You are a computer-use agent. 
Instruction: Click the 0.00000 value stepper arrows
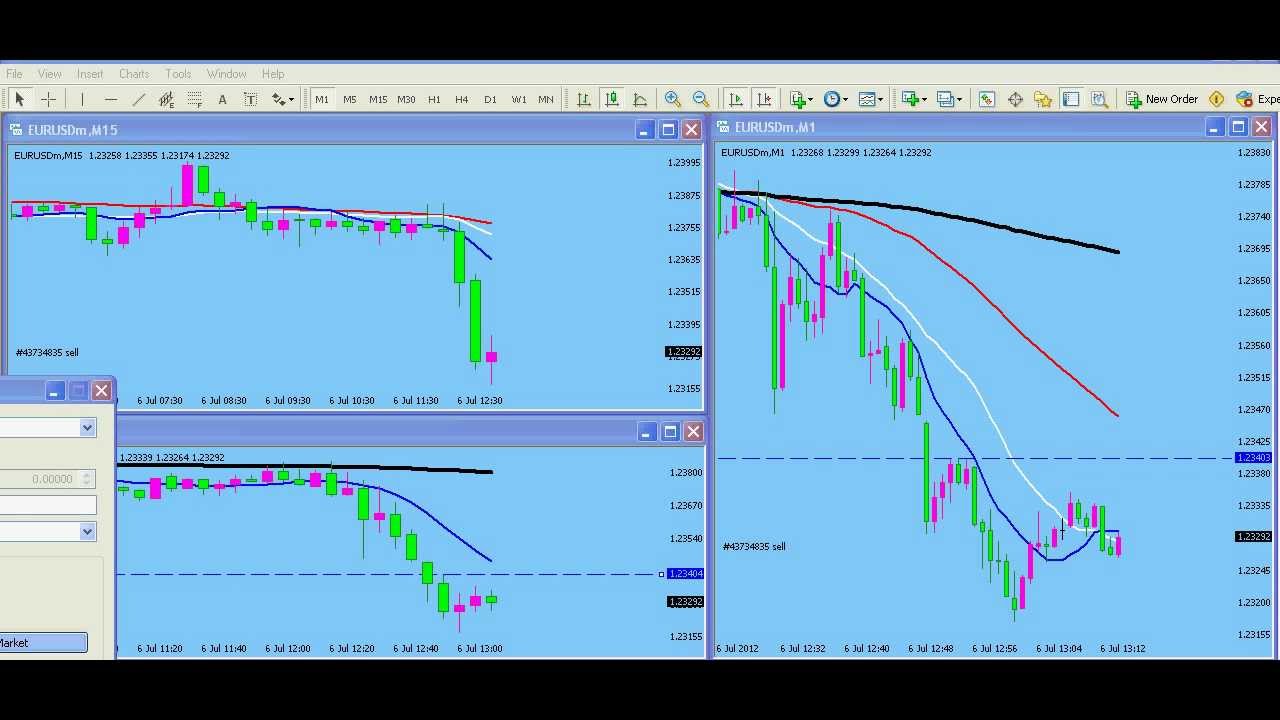[x=87, y=479]
